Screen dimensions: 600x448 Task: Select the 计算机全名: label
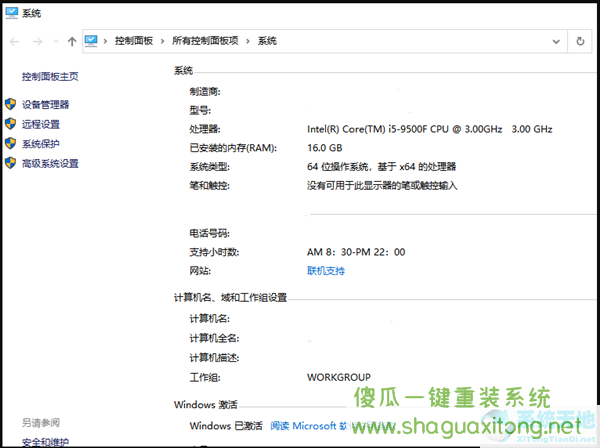[214, 338]
